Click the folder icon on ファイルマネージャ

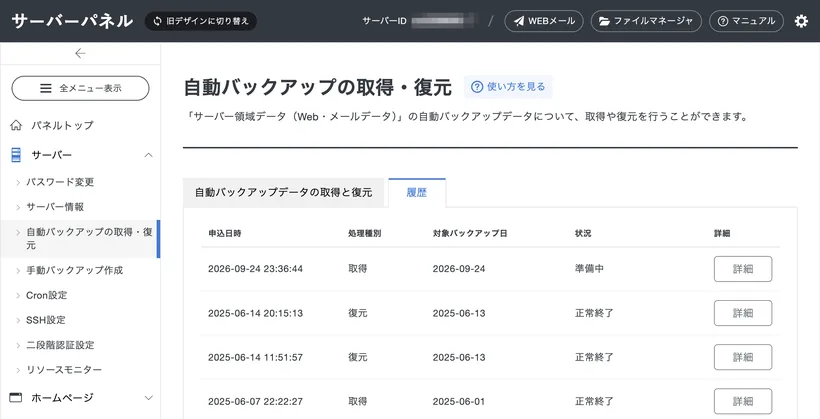pyautogui.click(x=605, y=21)
